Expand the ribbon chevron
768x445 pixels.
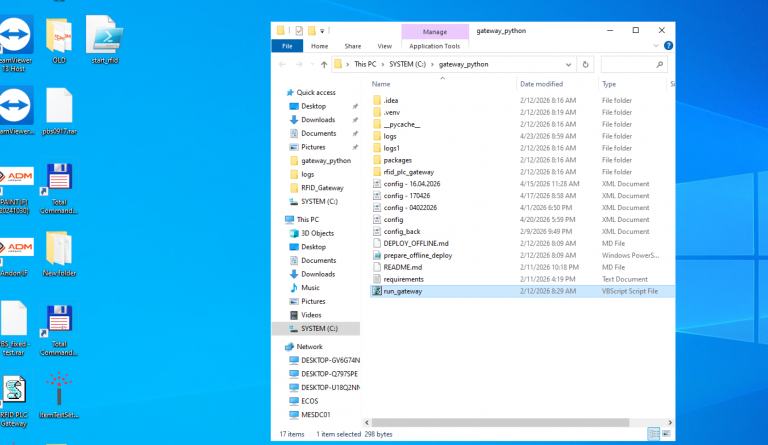656,46
